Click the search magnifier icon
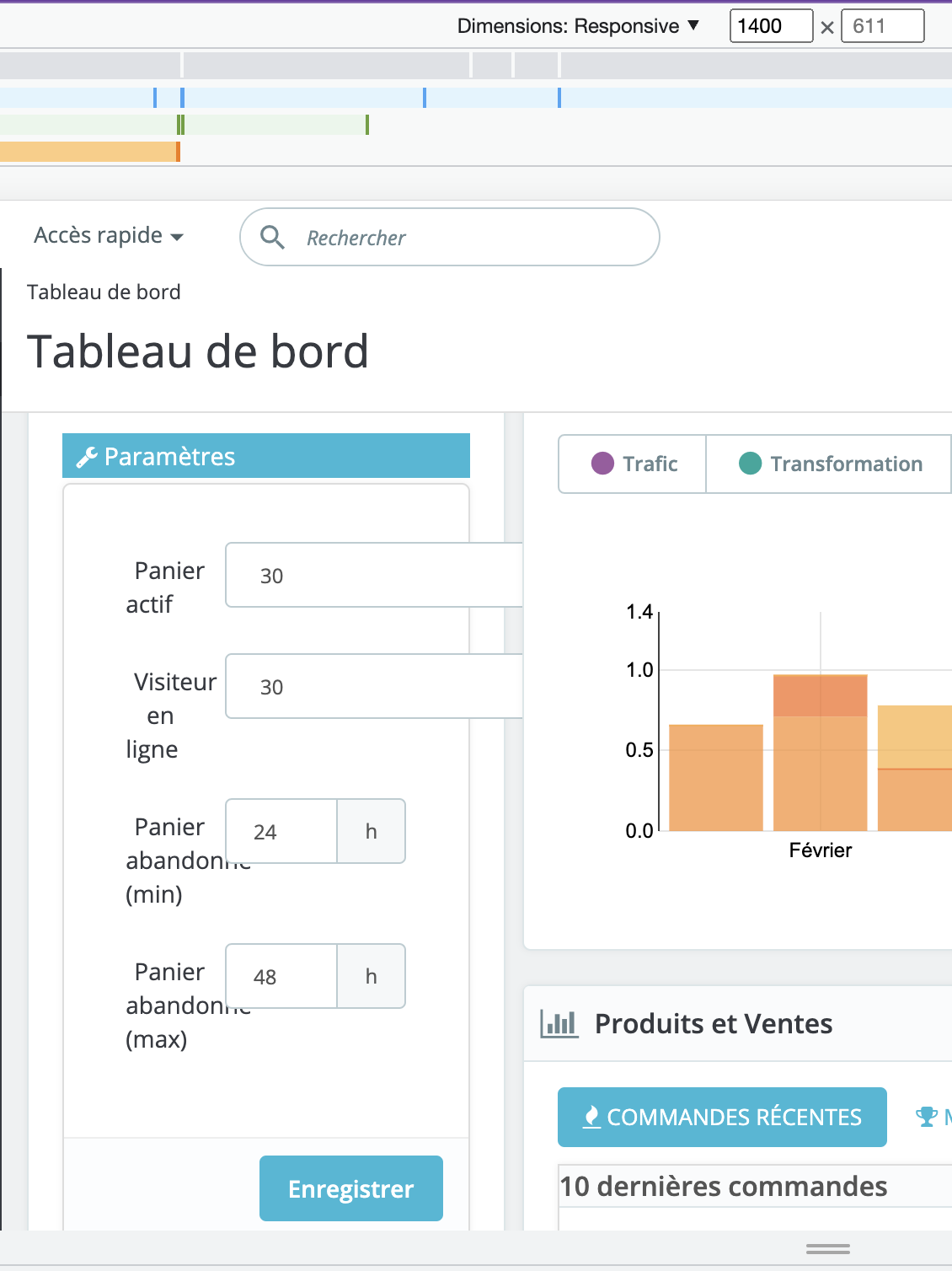 272,238
